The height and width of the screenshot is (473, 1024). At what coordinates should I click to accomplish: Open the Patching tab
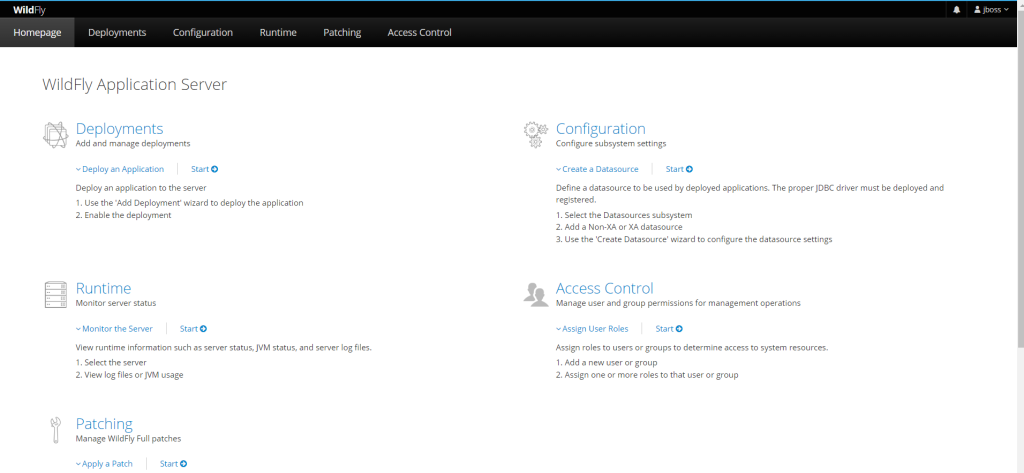coord(342,33)
